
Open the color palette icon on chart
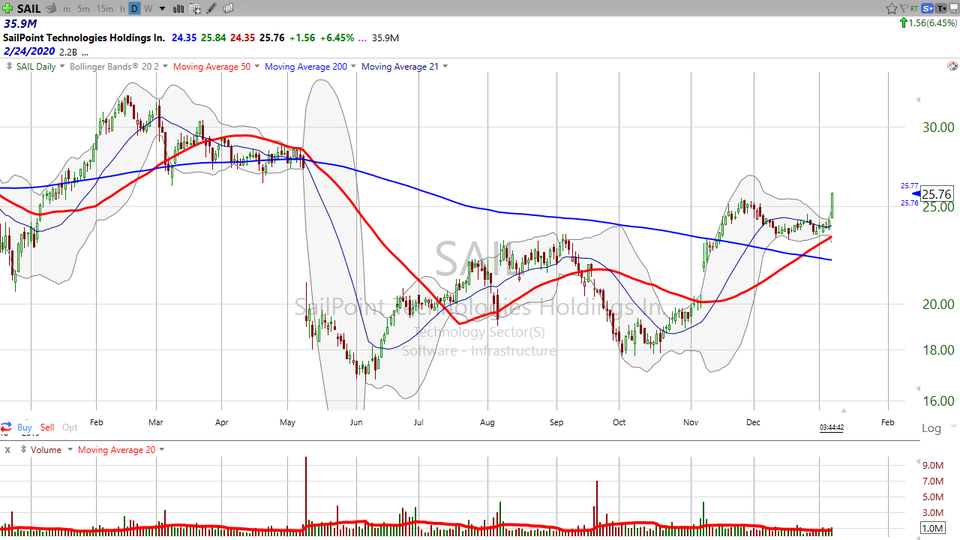952,66
